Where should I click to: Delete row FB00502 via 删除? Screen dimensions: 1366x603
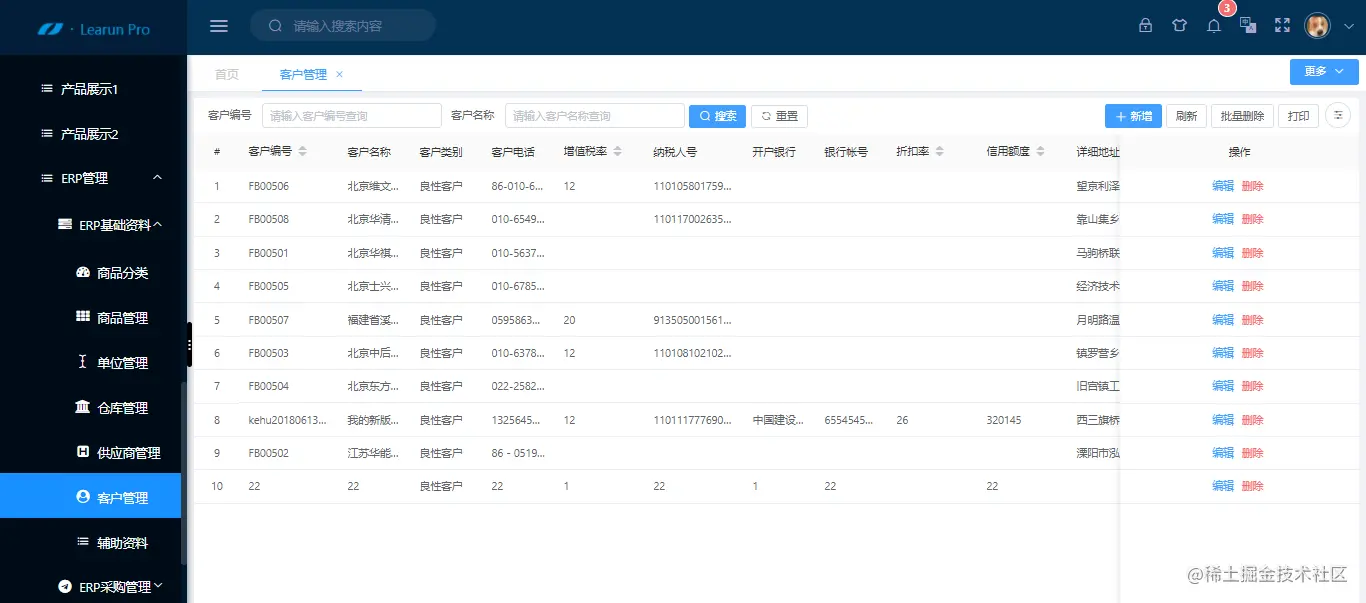(x=1252, y=453)
